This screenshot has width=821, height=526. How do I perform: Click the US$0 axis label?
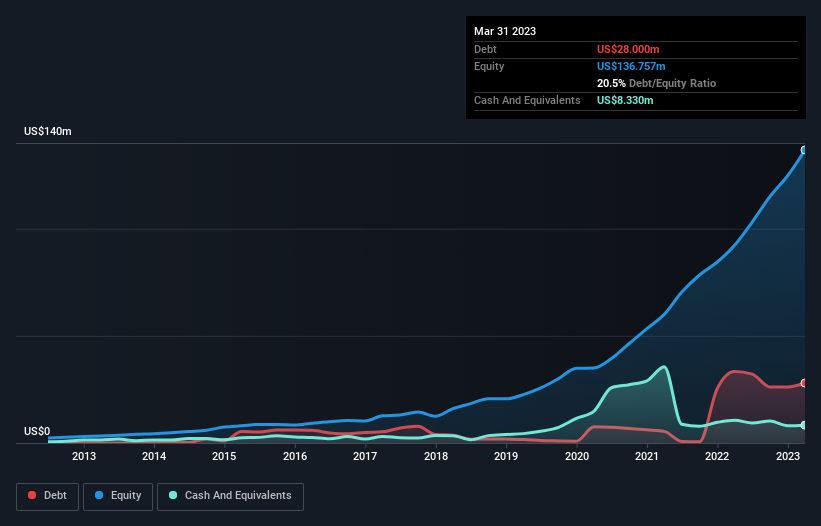point(37,431)
